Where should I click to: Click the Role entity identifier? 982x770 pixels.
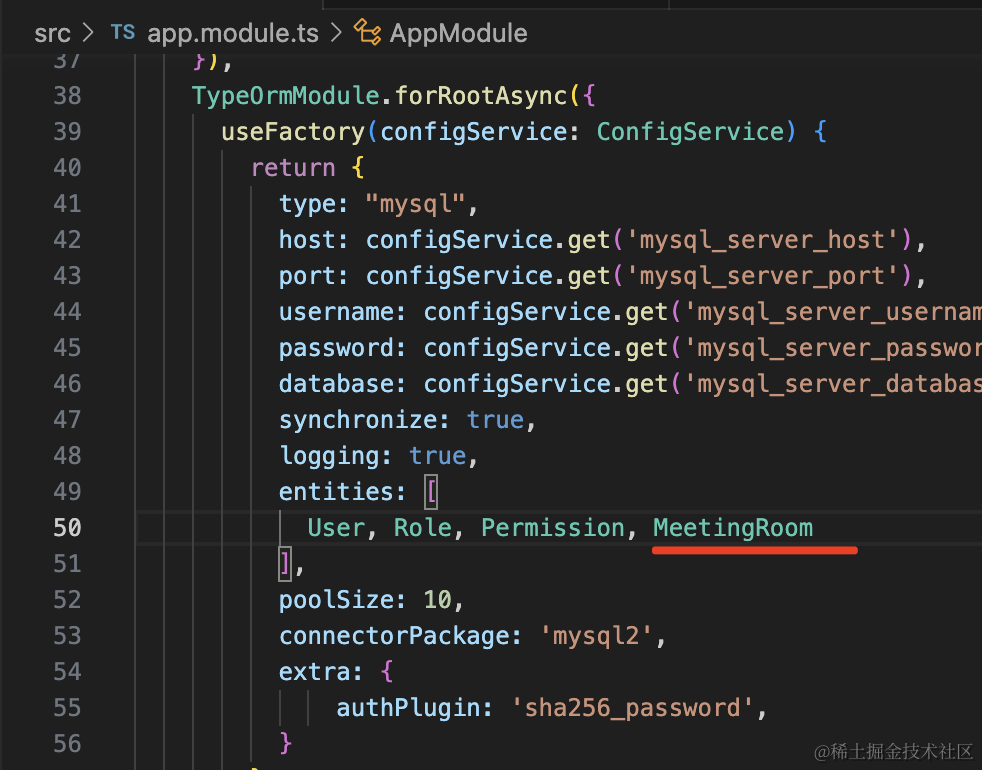point(423,527)
